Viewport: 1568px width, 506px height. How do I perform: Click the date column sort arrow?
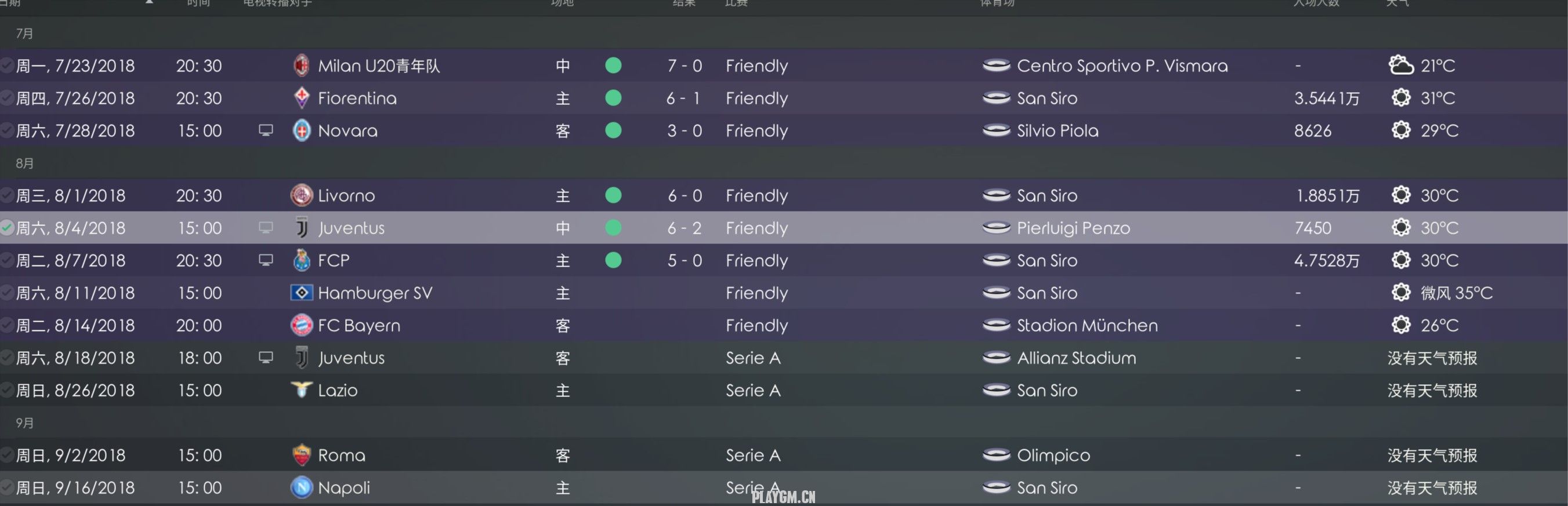tap(149, 2)
